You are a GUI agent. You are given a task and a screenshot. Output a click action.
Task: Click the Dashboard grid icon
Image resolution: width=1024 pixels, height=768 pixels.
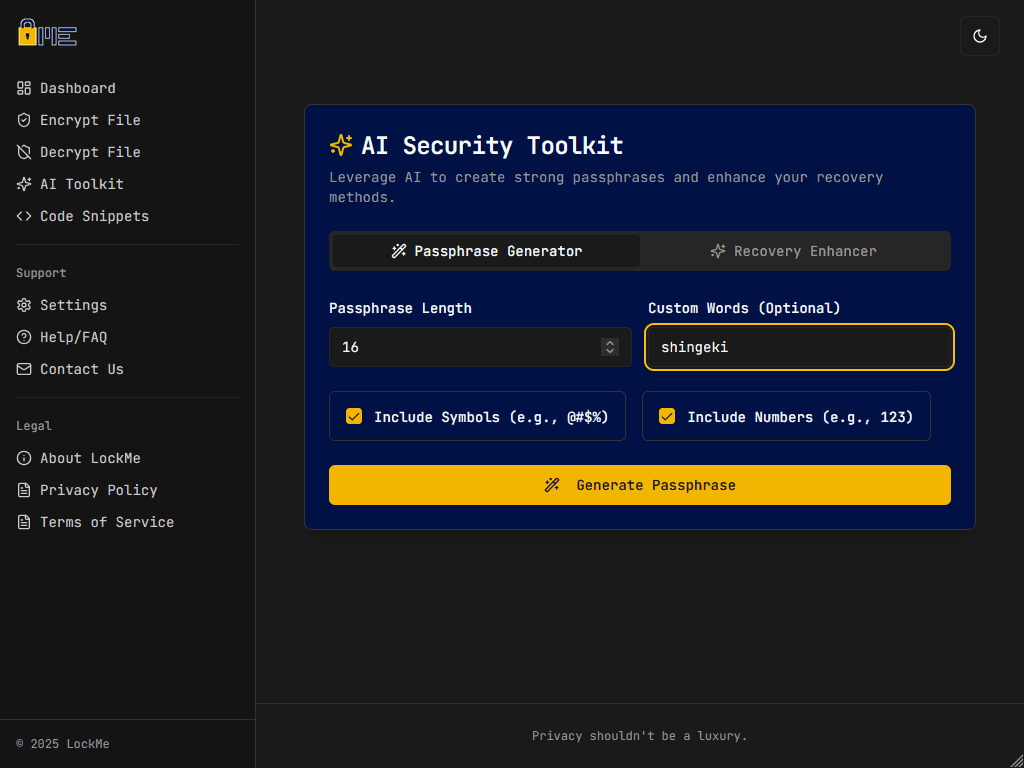[x=24, y=88]
